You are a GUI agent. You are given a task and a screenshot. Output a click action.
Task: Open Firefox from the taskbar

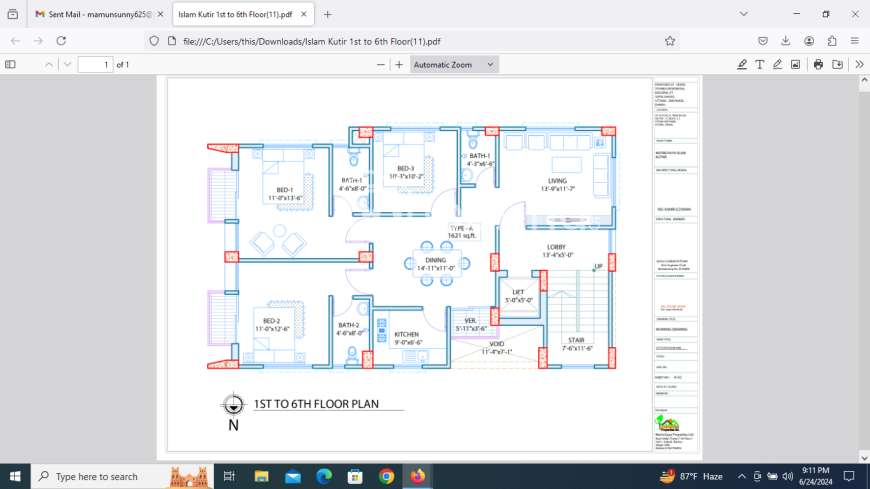pos(418,476)
